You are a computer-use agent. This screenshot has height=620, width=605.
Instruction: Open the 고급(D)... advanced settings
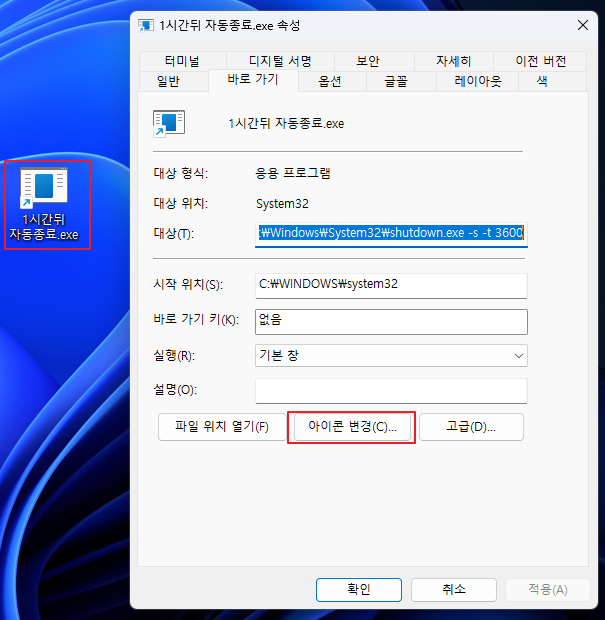471,427
